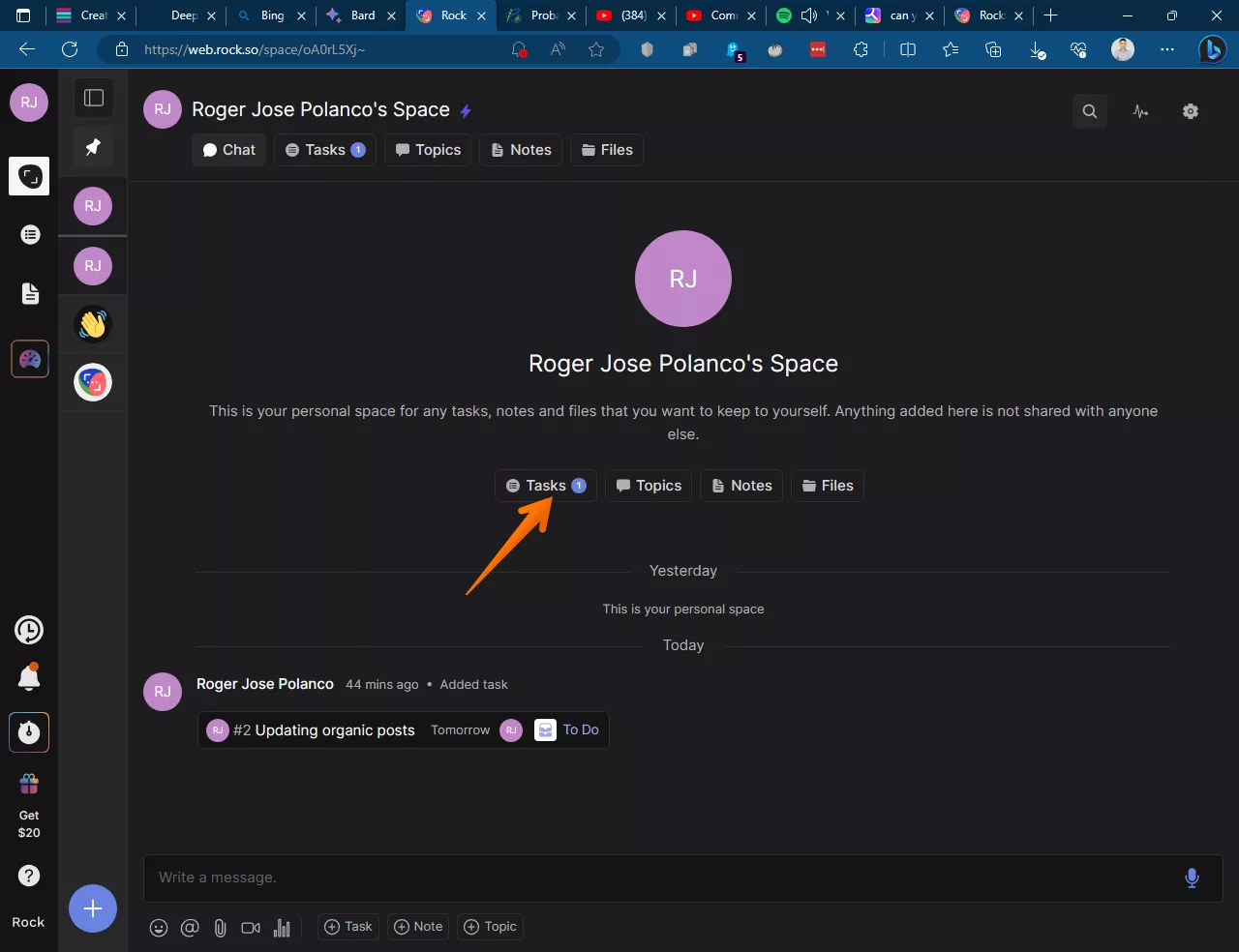The height and width of the screenshot is (952, 1239).
Task: Open space settings gear icon
Action: 1191,111
